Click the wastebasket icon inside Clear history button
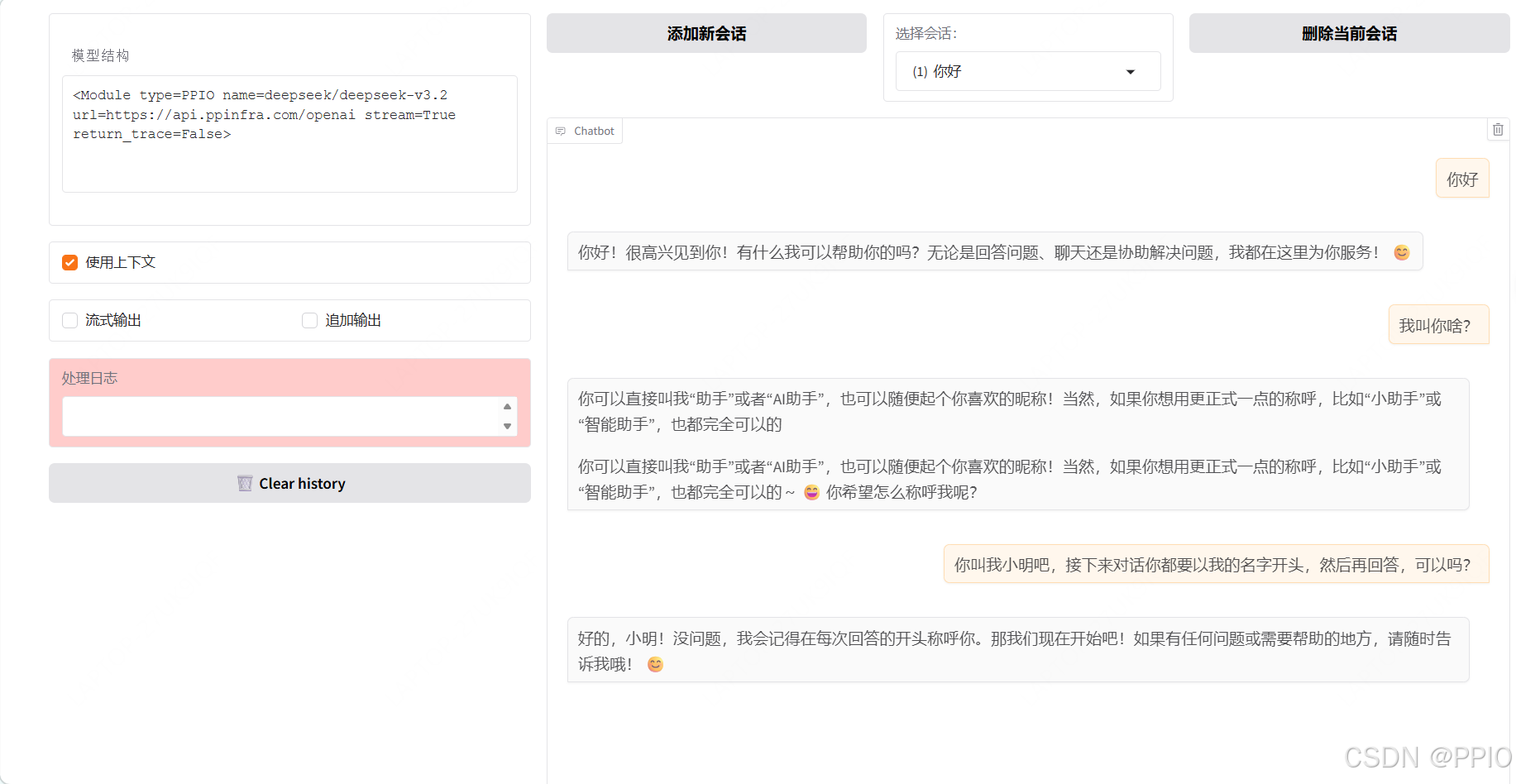1516x784 pixels. (244, 483)
